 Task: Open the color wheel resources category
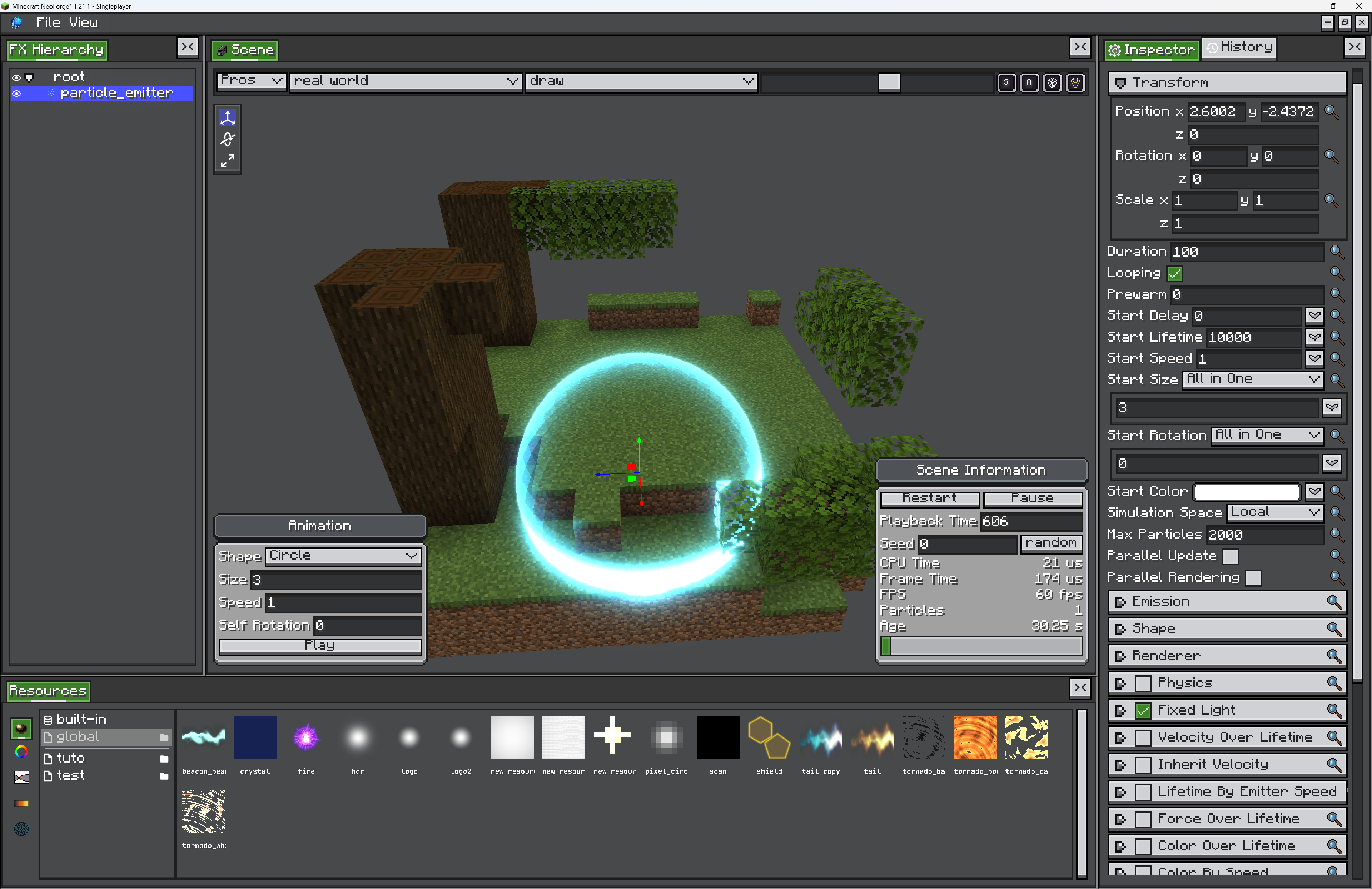tap(21, 753)
